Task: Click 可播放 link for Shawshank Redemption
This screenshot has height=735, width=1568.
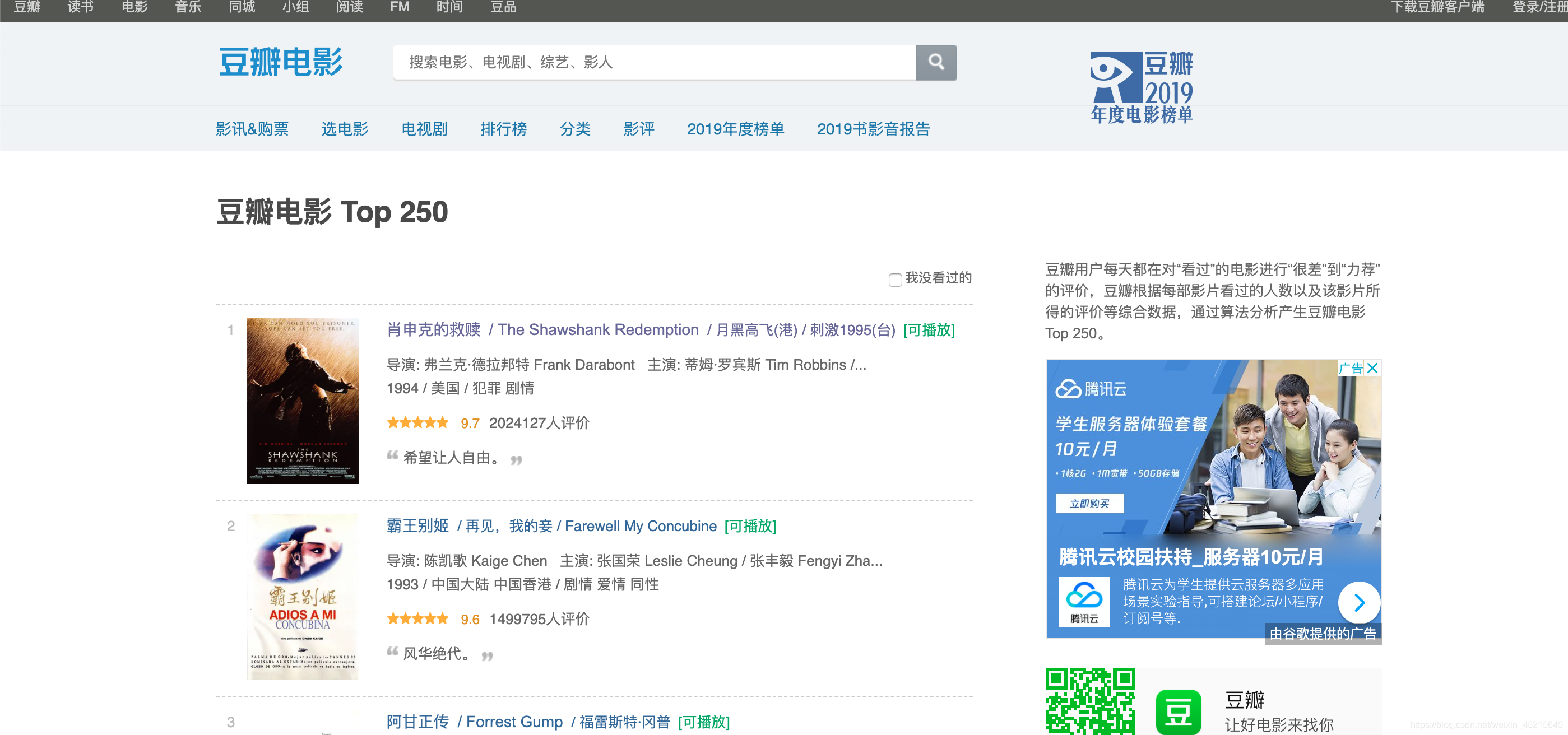Action: coord(929,330)
